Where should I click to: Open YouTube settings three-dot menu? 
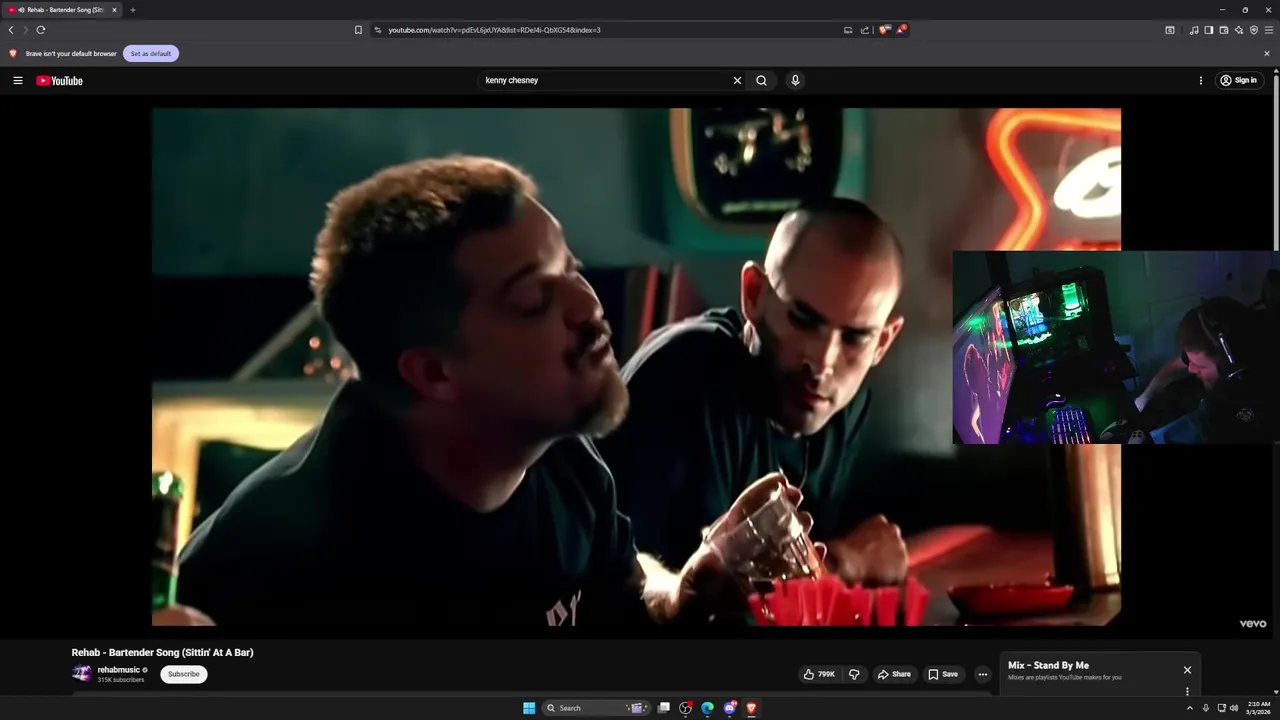pyautogui.click(x=1201, y=80)
